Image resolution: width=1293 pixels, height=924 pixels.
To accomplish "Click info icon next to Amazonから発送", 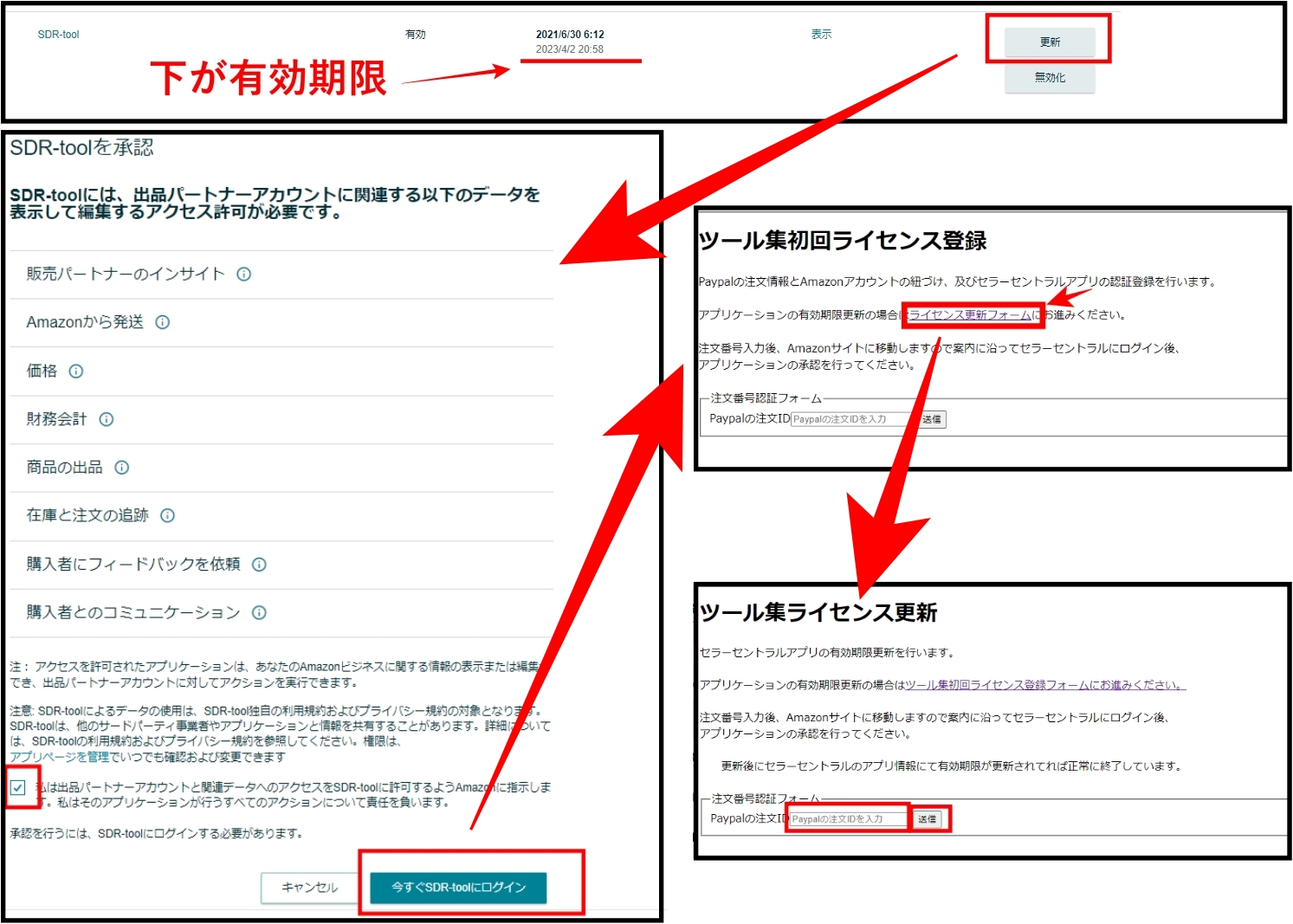I will click(163, 322).
